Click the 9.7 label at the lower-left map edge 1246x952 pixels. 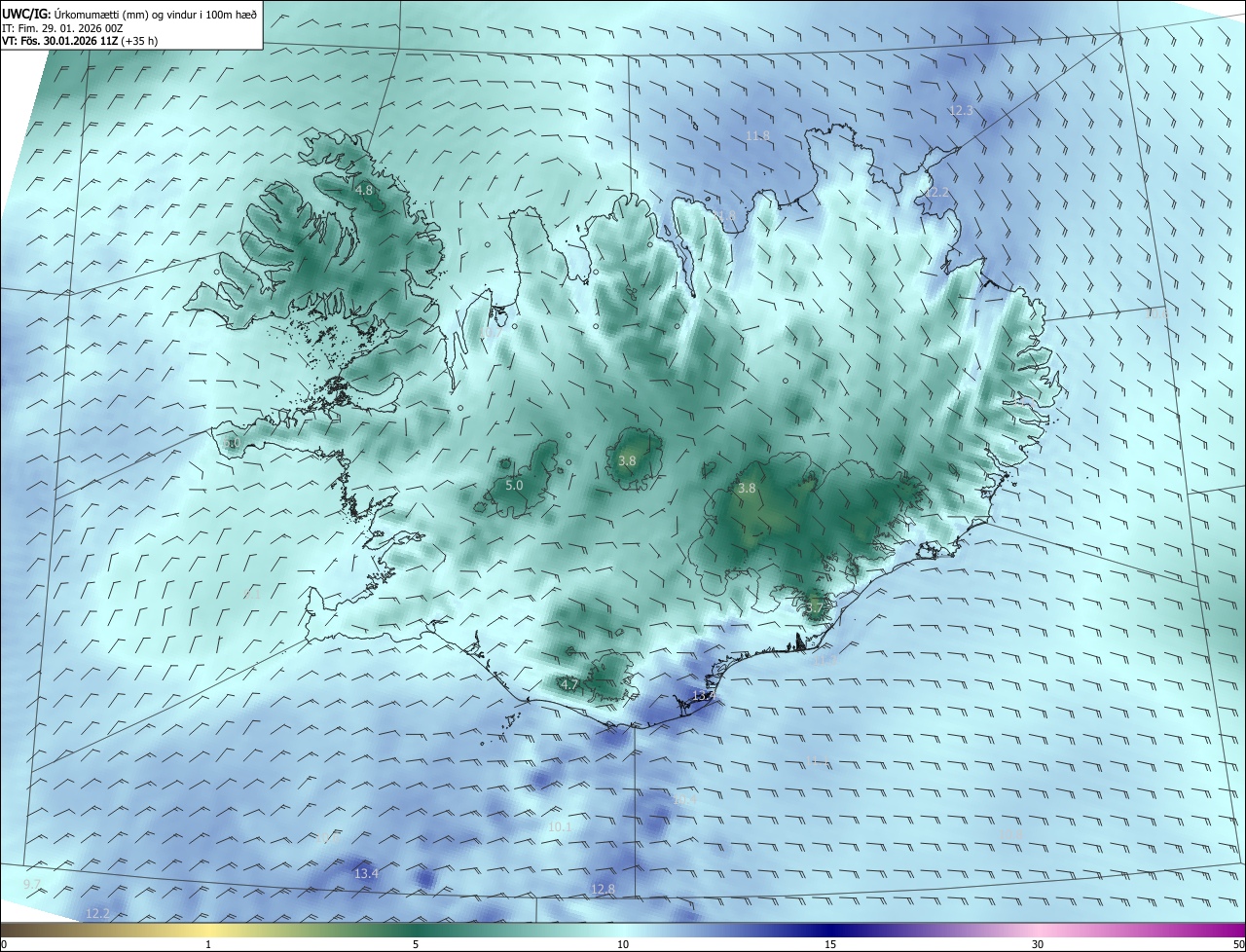click(32, 884)
